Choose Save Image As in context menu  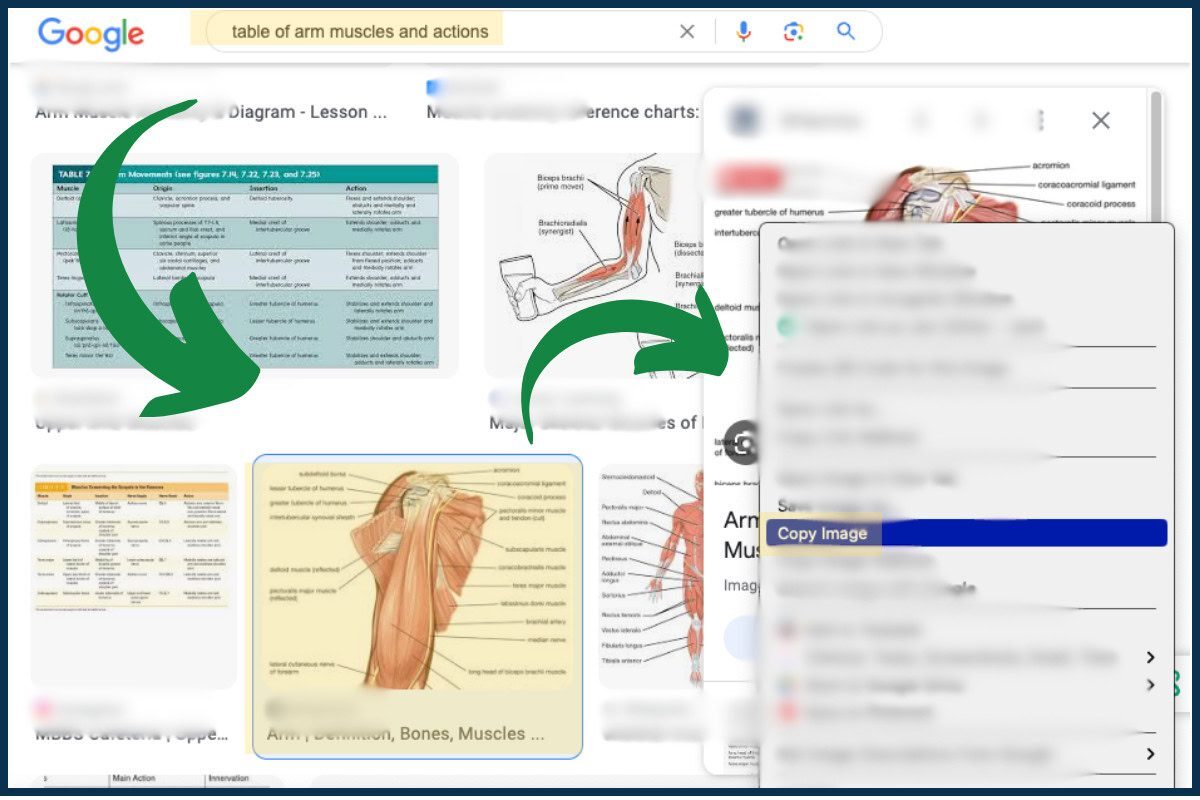point(830,506)
